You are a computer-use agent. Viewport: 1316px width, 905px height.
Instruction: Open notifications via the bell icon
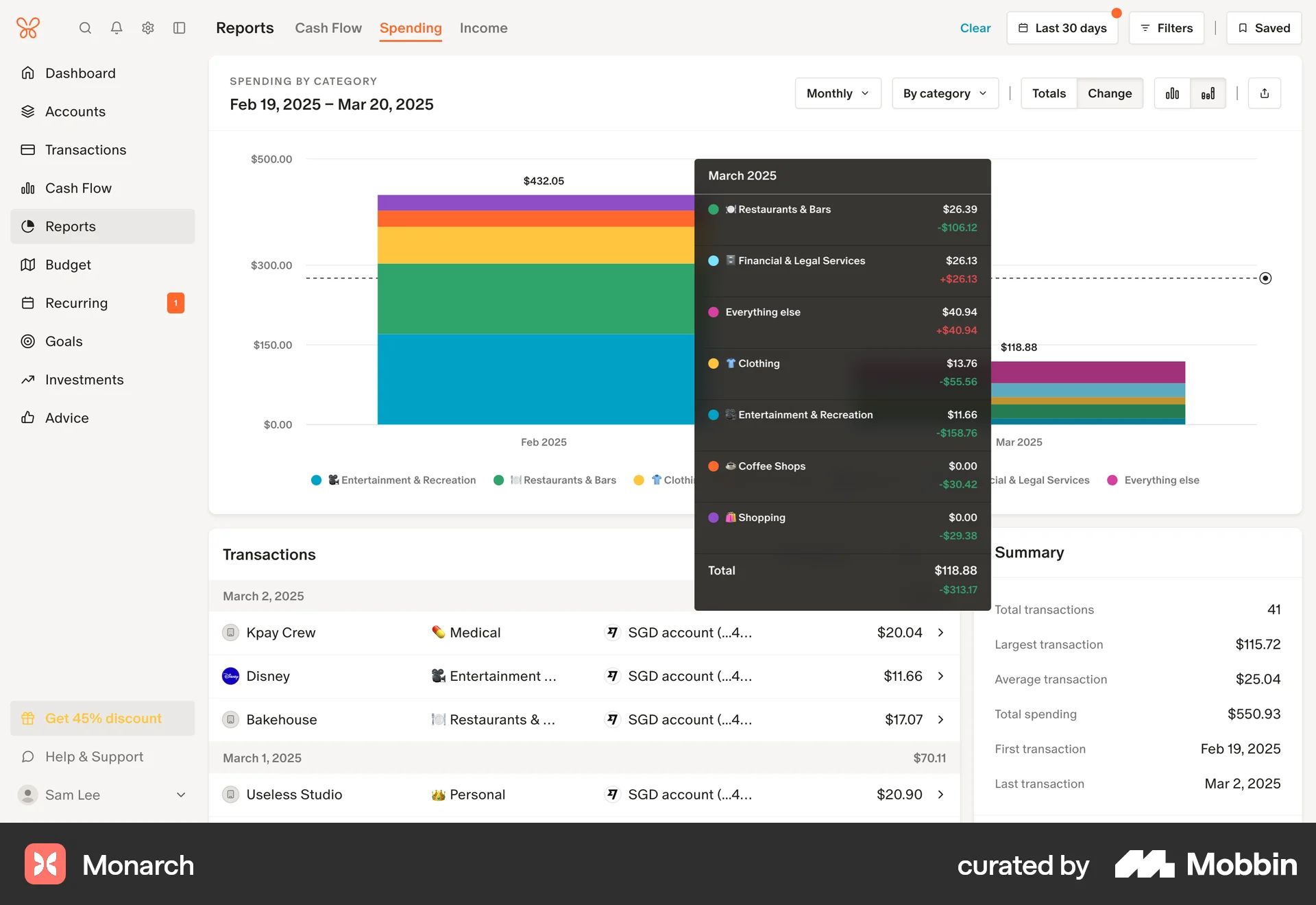coord(116,28)
